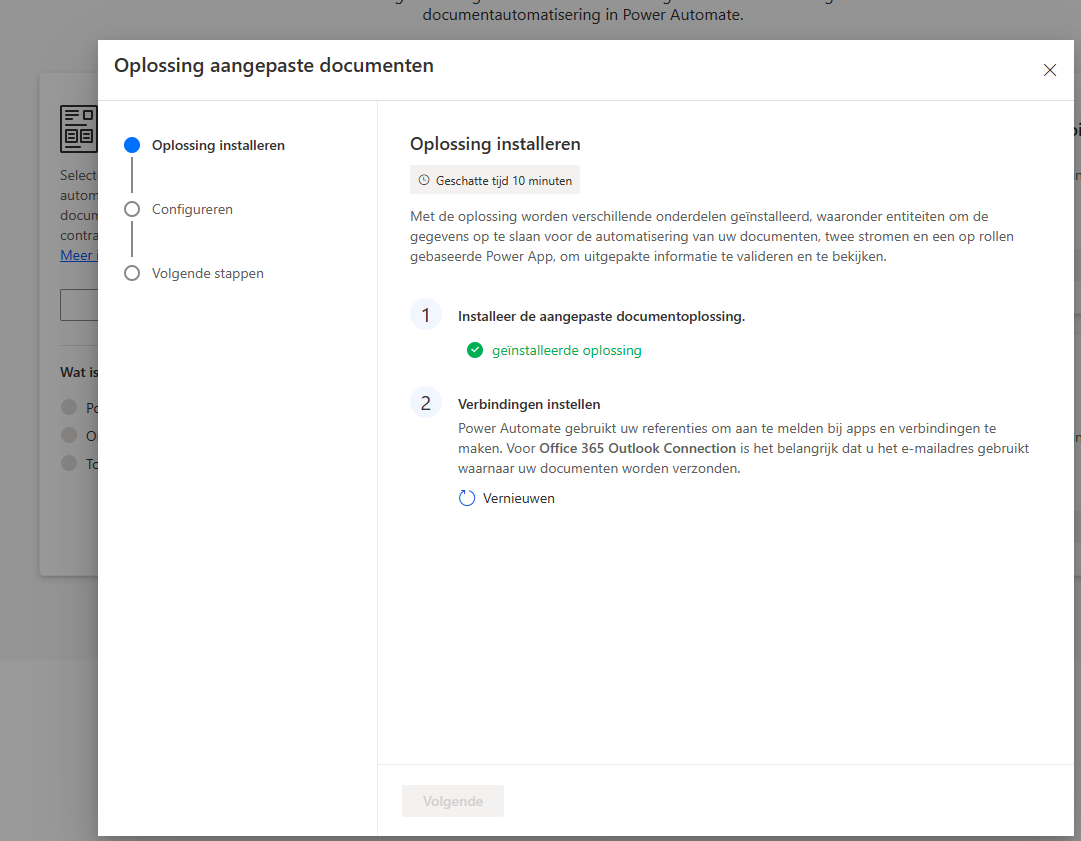The width and height of the screenshot is (1081, 841).
Task: Select the third radio option in the background panel
Action: [68, 463]
